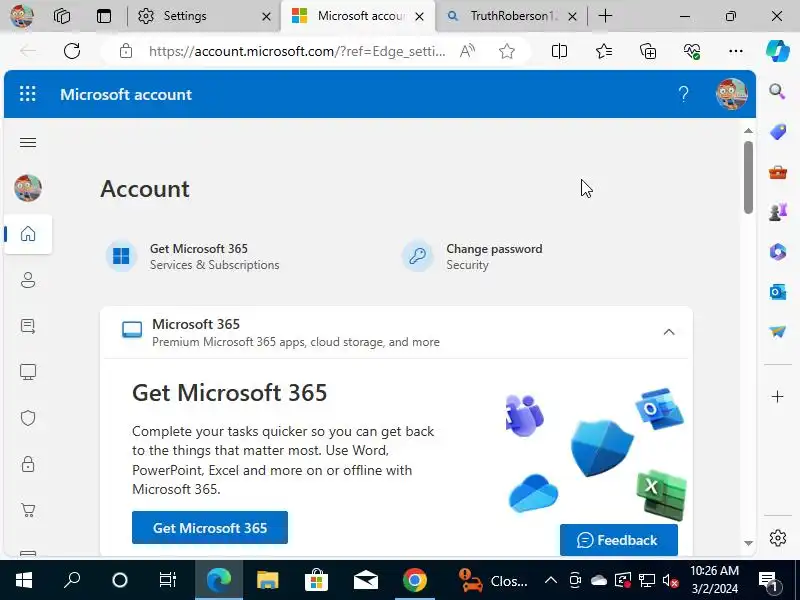Click the address bar URL
Image resolution: width=800 pixels, height=600 pixels.
[297, 51]
